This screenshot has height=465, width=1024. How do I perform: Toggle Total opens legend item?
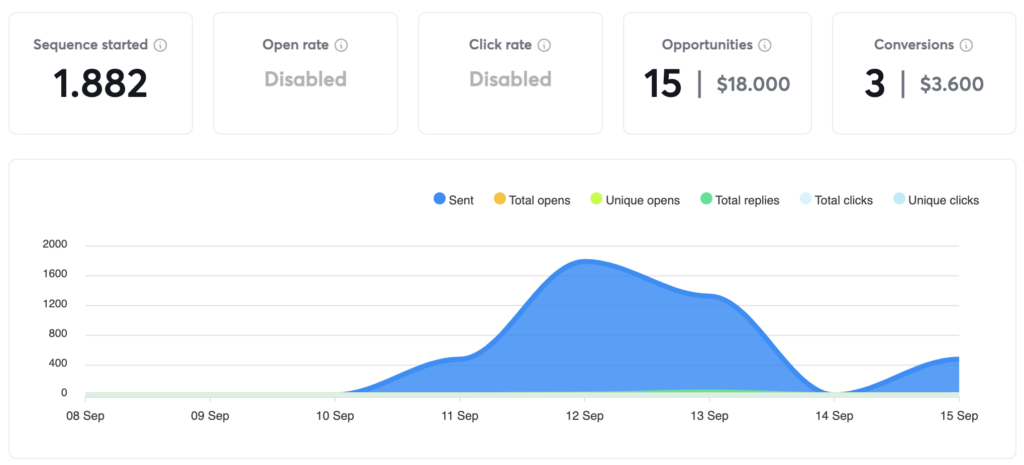[x=532, y=200]
